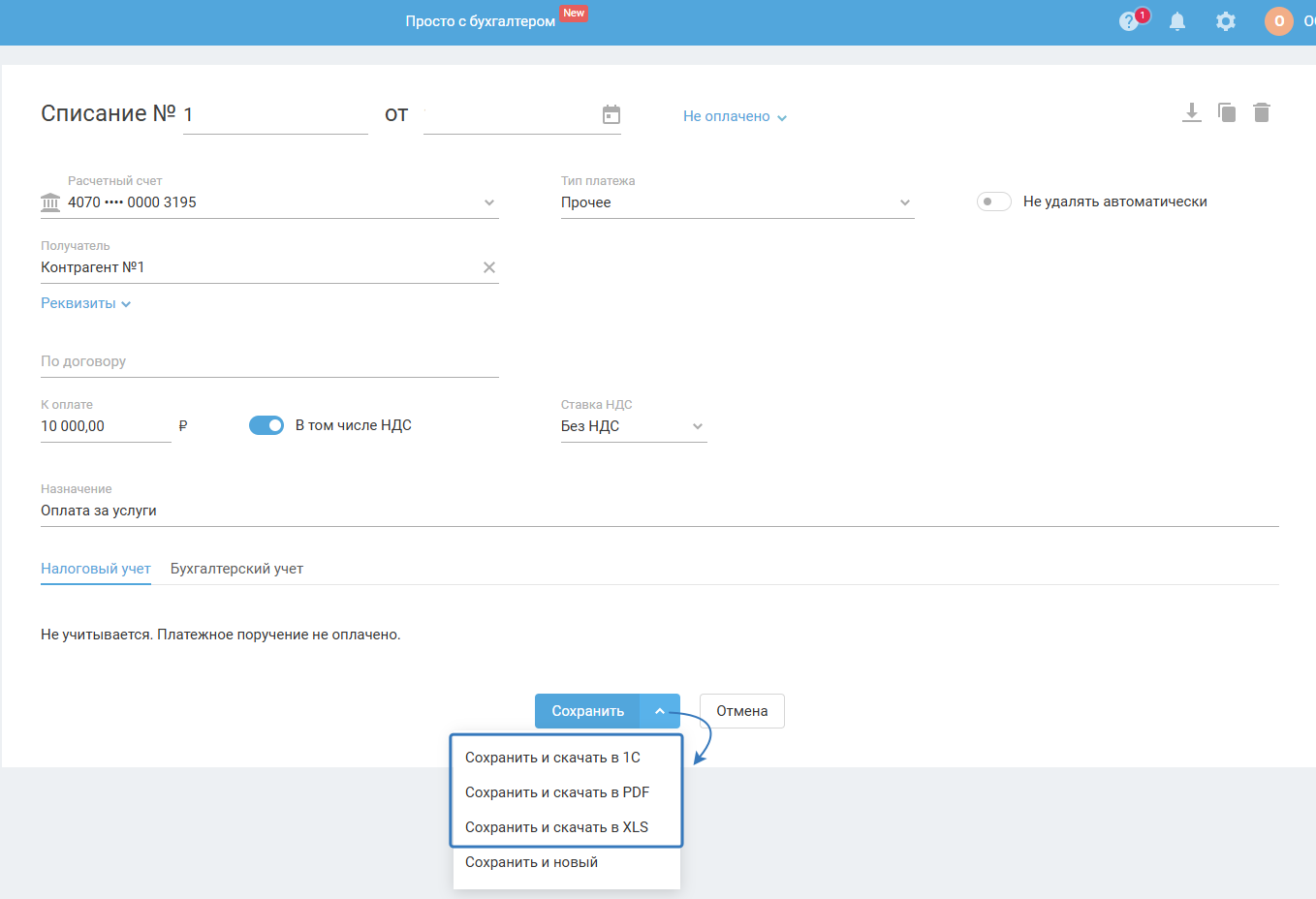Image resolution: width=1316 pixels, height=899 pixels.
Task: Toggle 'Не удалять автоматически' switch
Action: click(x=994, y=201)
